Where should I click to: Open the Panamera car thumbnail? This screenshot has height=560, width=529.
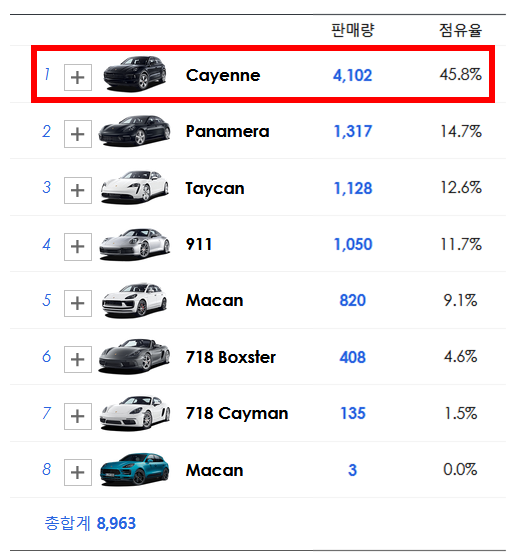(134, 131)
